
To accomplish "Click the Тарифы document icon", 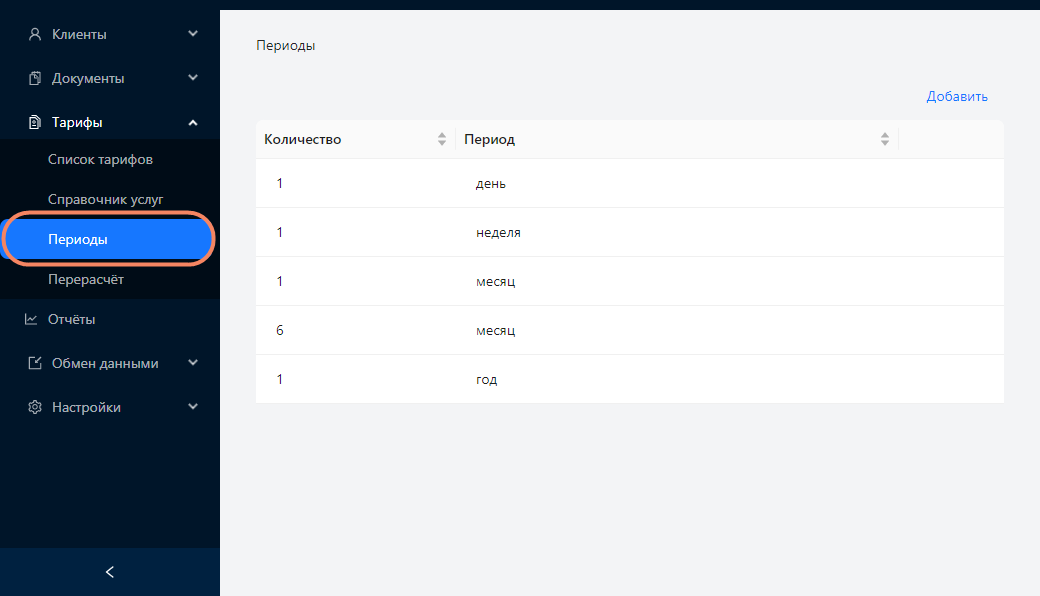I will 35,122.
